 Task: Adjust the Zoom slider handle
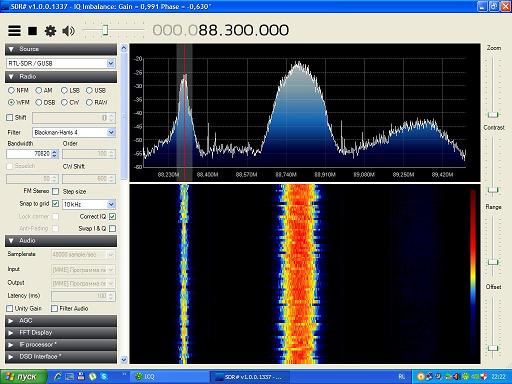tap(493, 115)
